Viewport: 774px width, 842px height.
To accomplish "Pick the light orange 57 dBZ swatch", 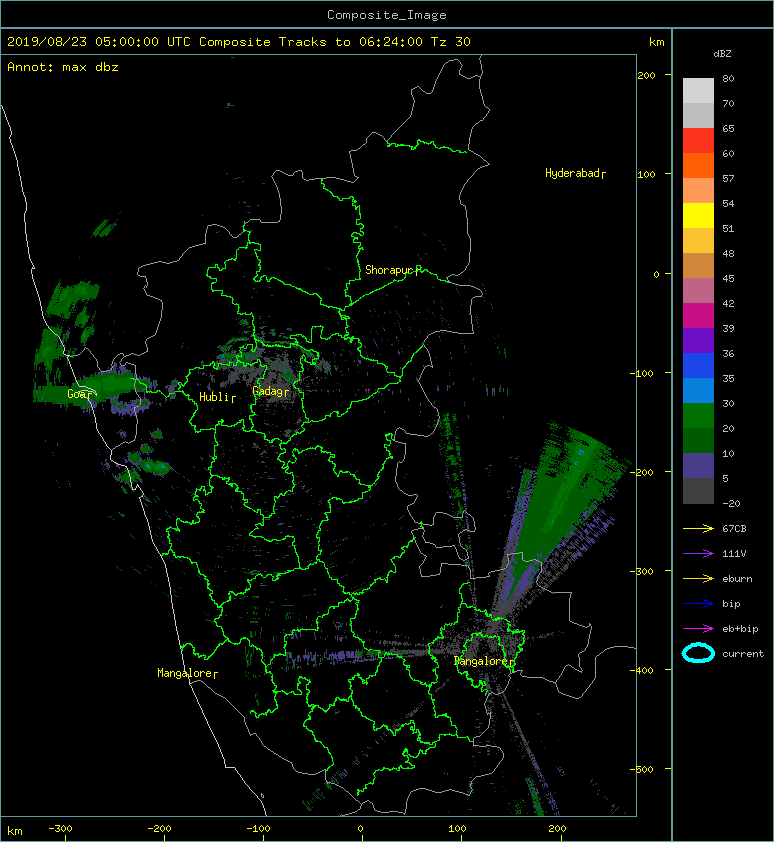I will pyautogui.click(x=698, y=191).
